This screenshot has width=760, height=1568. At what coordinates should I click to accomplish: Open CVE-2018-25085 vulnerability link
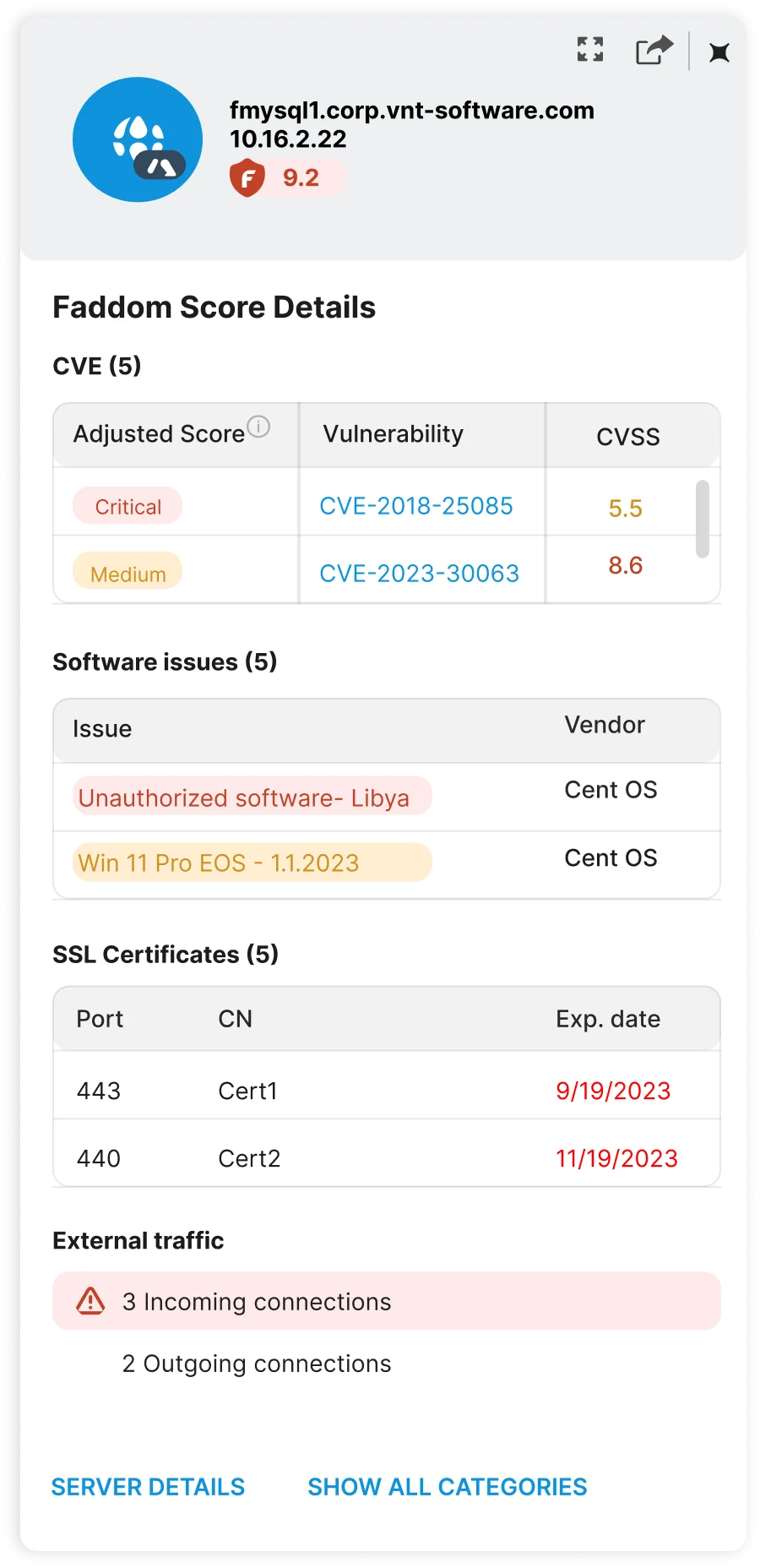click(x=415, y=506)
